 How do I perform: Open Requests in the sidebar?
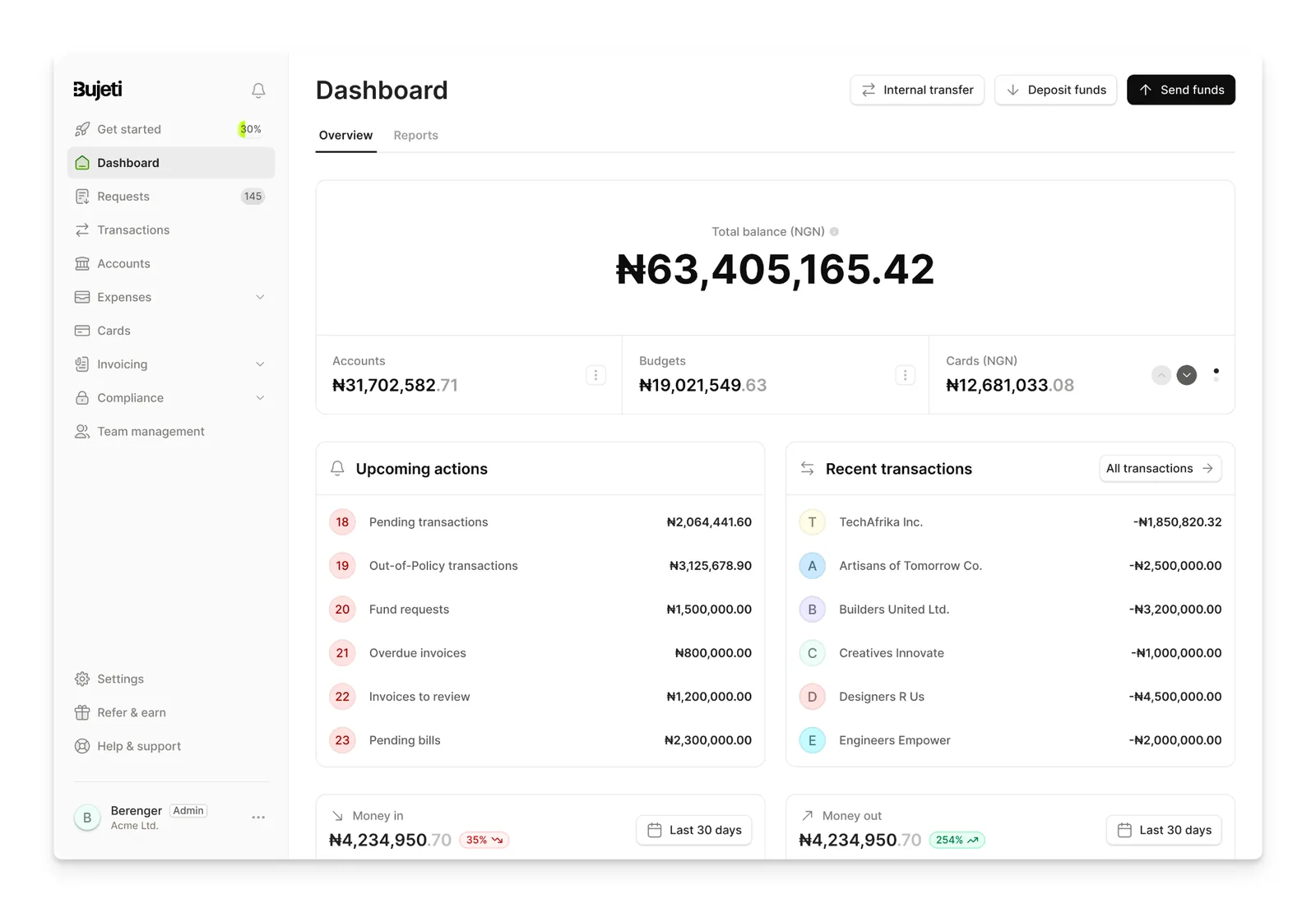[171, 197]
